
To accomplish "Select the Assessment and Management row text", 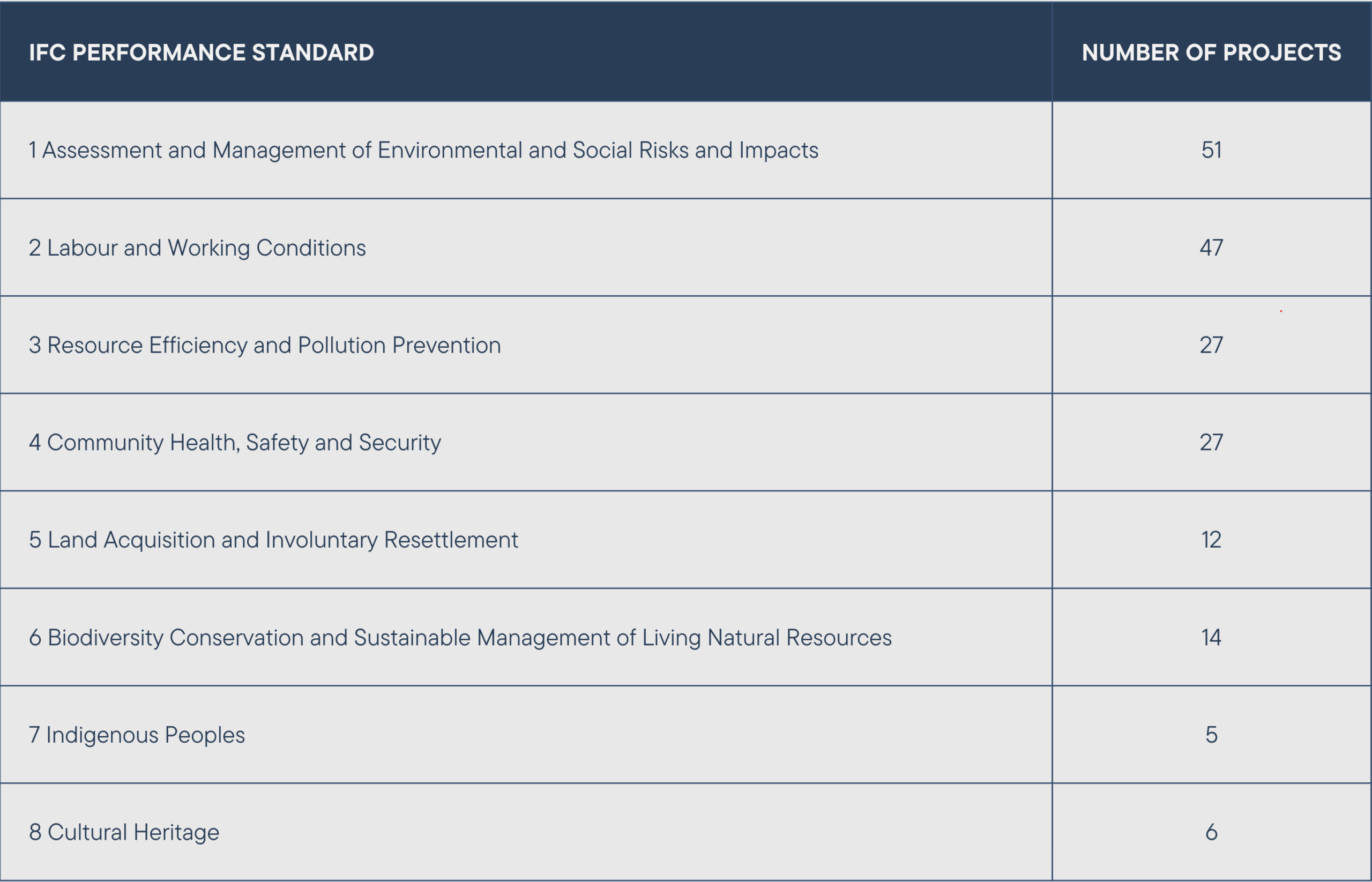I will (x=424, y=150).
